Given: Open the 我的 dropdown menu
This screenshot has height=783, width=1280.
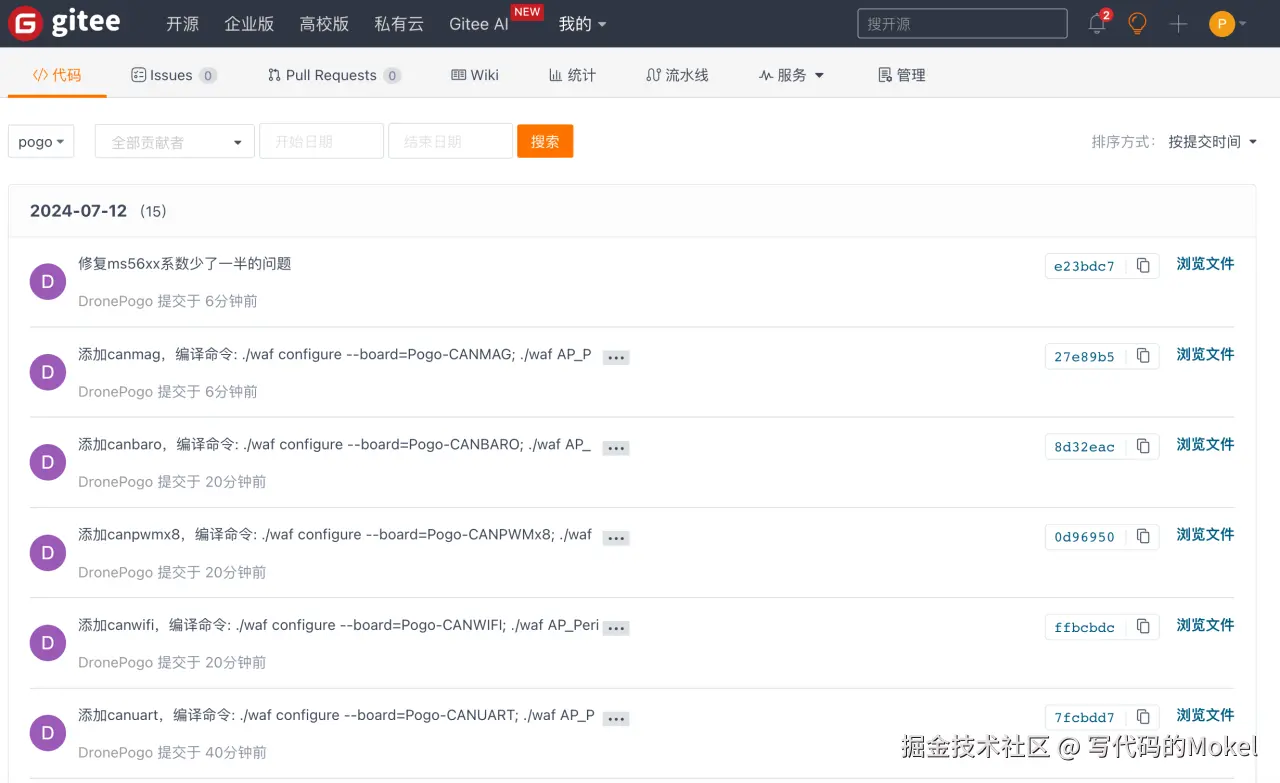Looking at the screenshot, I should coord(582,24).
